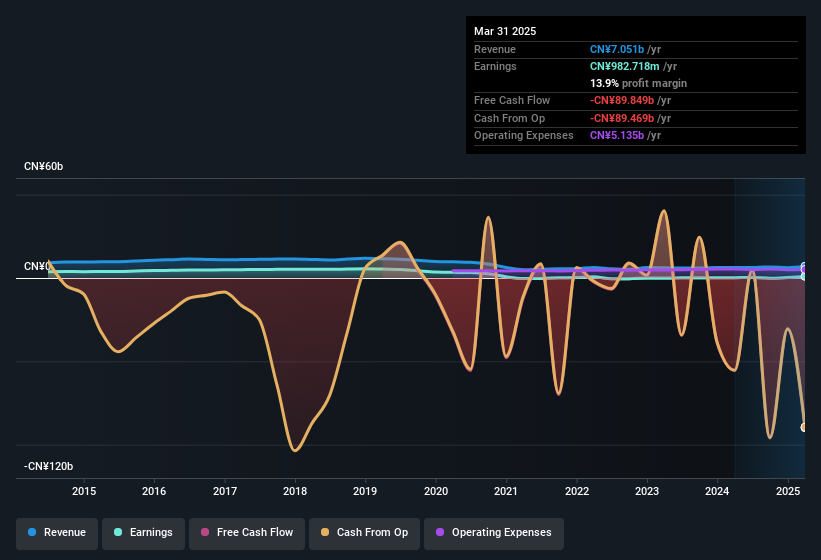Image resolution: width=821 pixels, height=560 pixels.
Task: Click the 2023 label on the x-axis
Action: 647,491
